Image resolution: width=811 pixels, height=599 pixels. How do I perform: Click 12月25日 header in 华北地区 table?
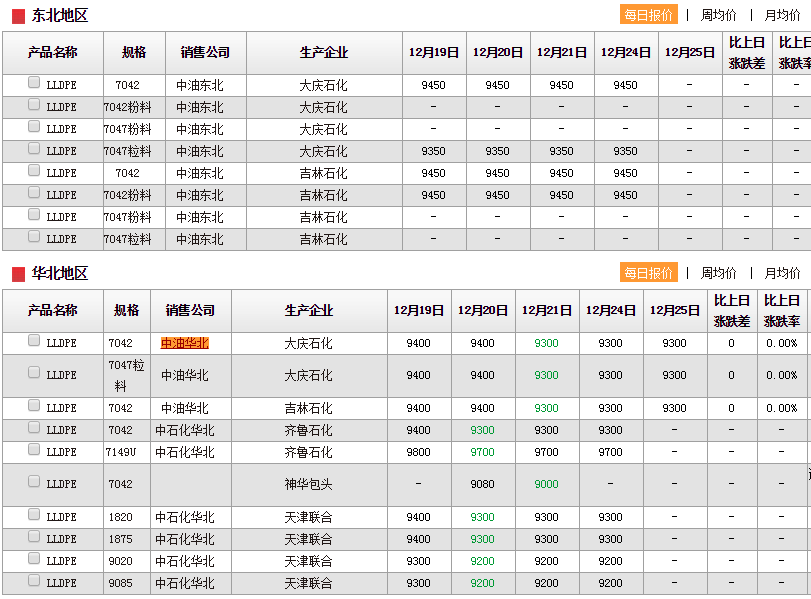[x=675, y=310]
